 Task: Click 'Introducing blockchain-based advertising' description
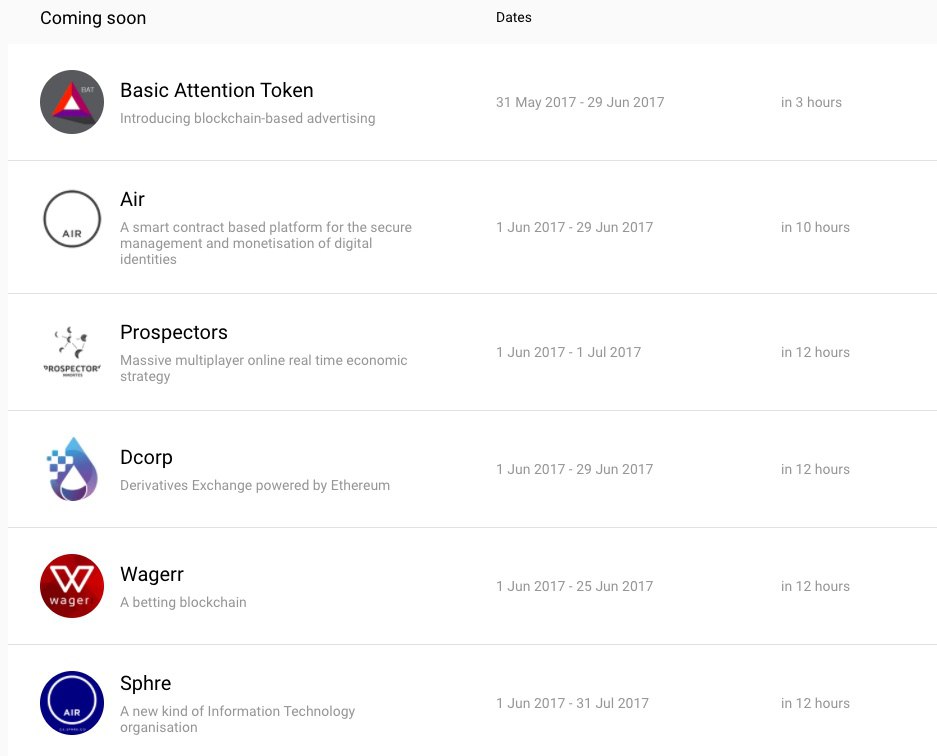pos(247,118)
